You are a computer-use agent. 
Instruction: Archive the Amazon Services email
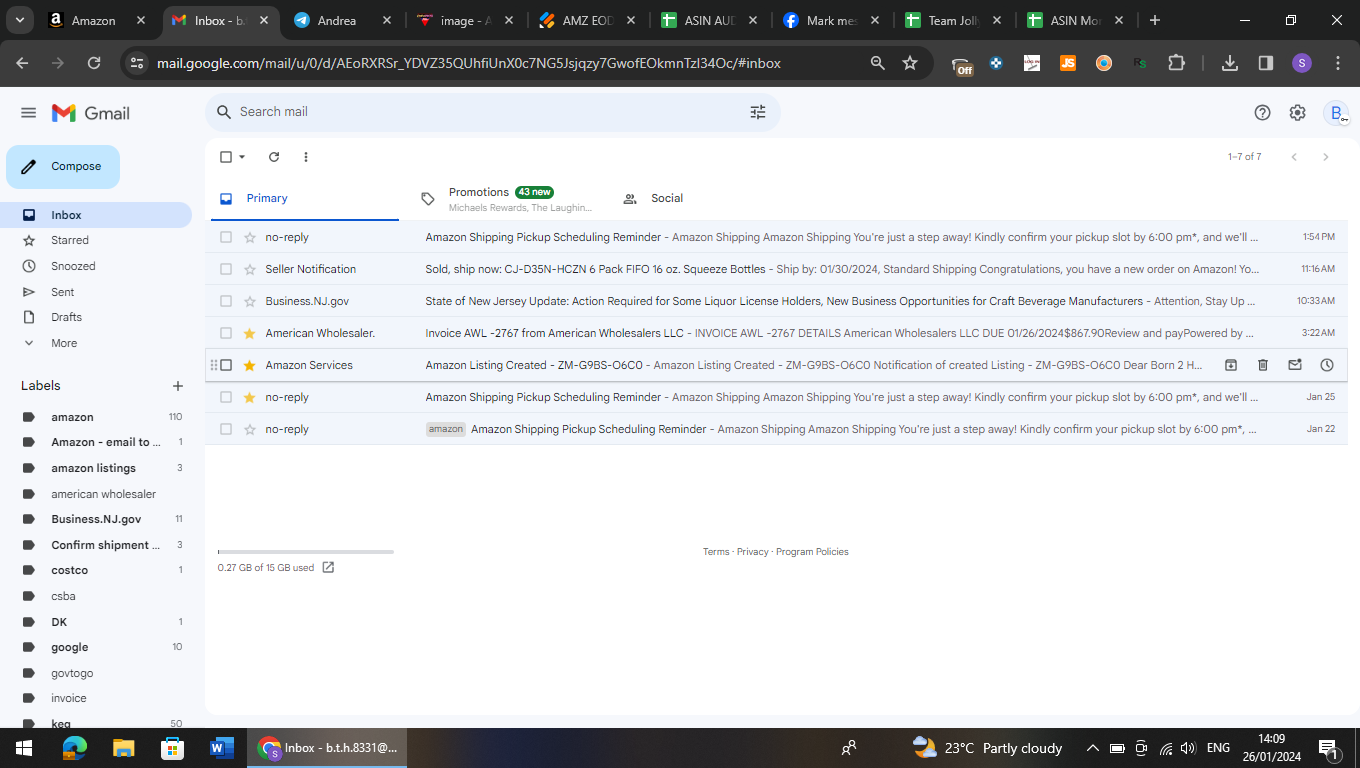(1231, 365)
